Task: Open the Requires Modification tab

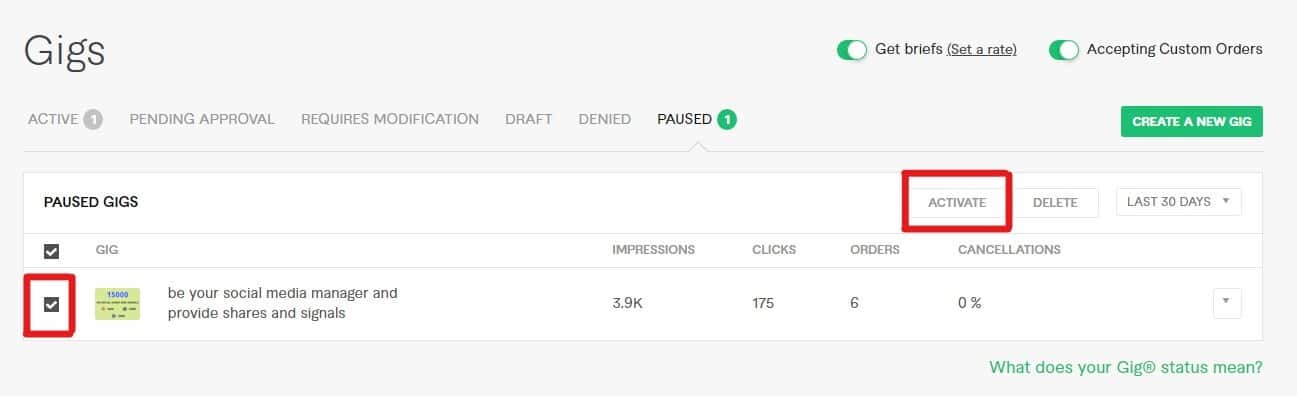Action: click(390, 119)
